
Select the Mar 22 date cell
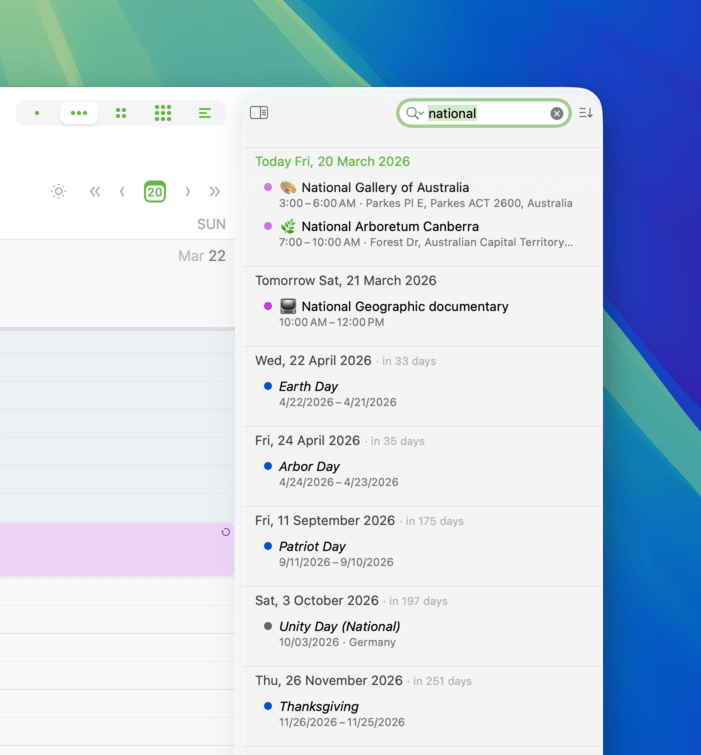(x=202, y=256)
